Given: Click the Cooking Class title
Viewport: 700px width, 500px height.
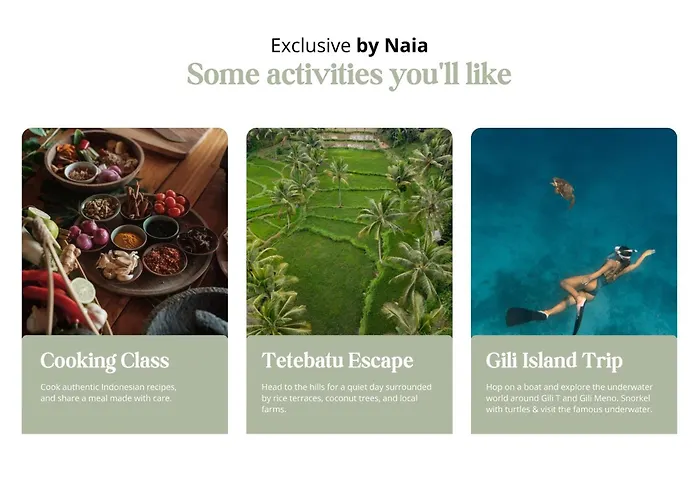Looking at the screenshot, I should tap(104, 360).
